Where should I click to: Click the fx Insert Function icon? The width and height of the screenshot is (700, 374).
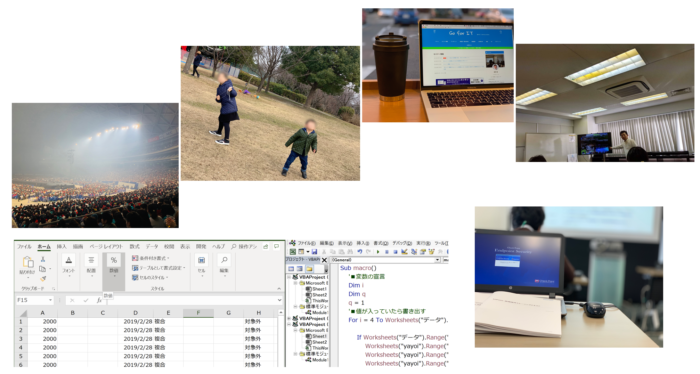tap(99, 300)
